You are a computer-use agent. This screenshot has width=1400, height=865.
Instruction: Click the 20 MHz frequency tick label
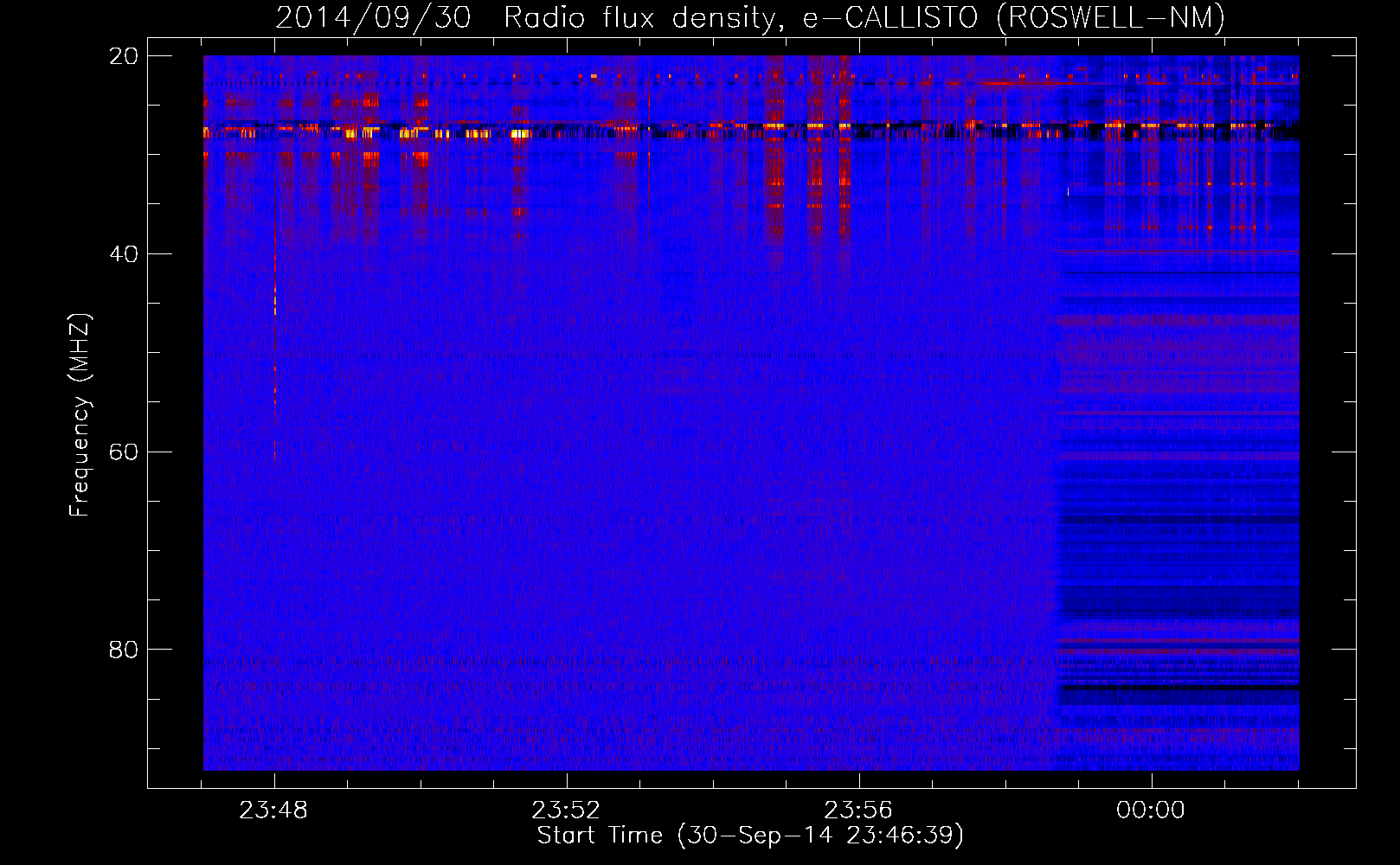124,56
